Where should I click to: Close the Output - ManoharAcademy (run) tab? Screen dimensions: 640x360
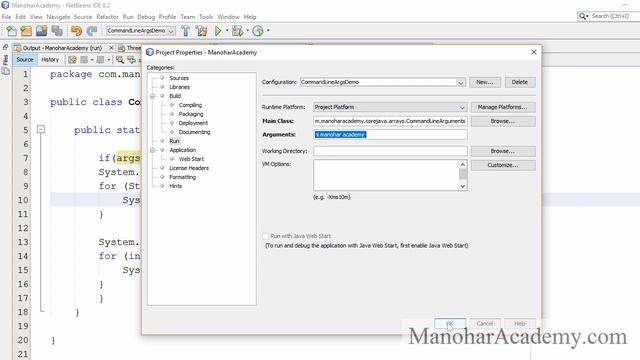[x=111, y=48]
